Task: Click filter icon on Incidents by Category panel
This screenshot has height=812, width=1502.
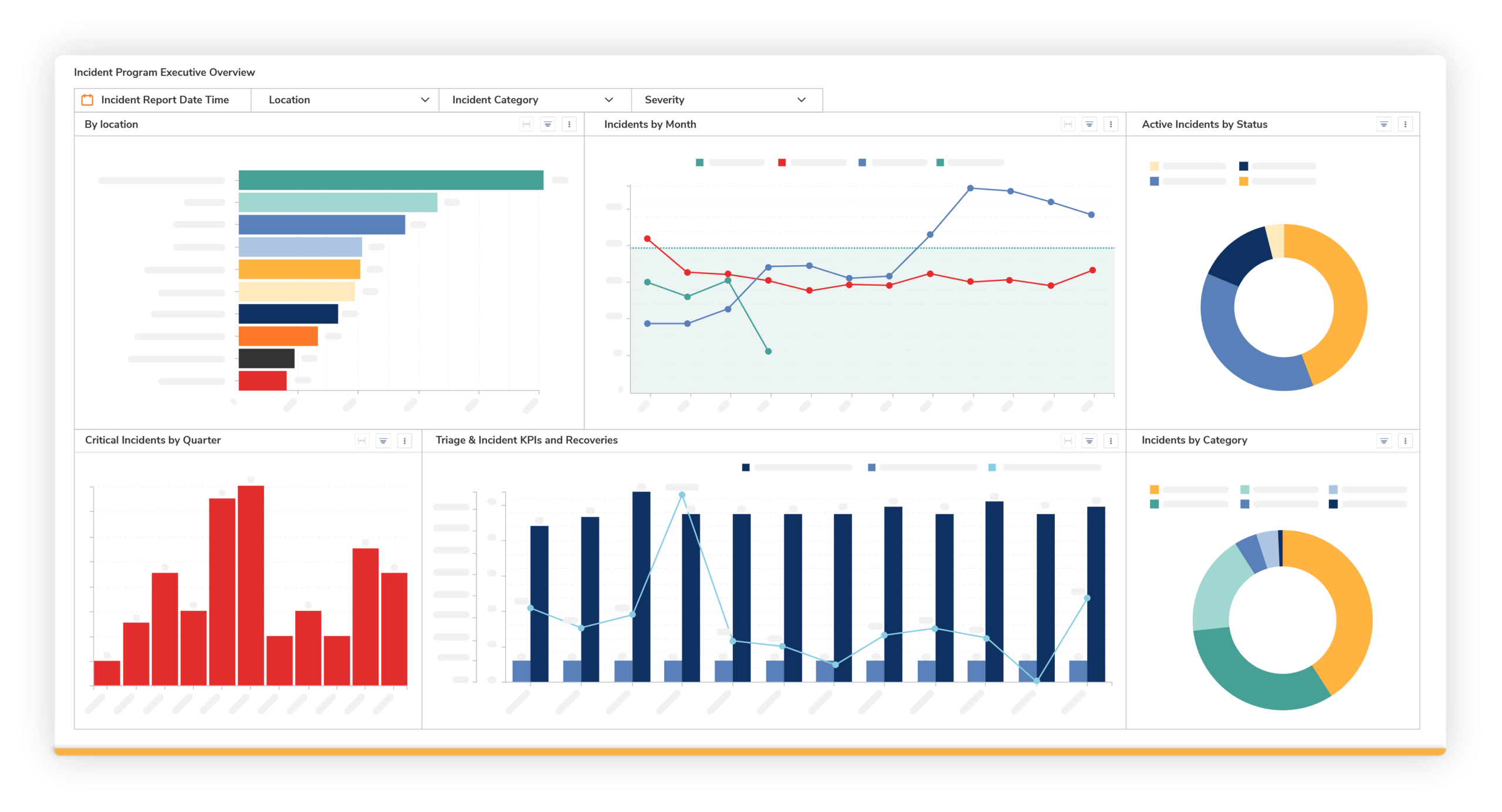Action: (x=1383, y=441)
